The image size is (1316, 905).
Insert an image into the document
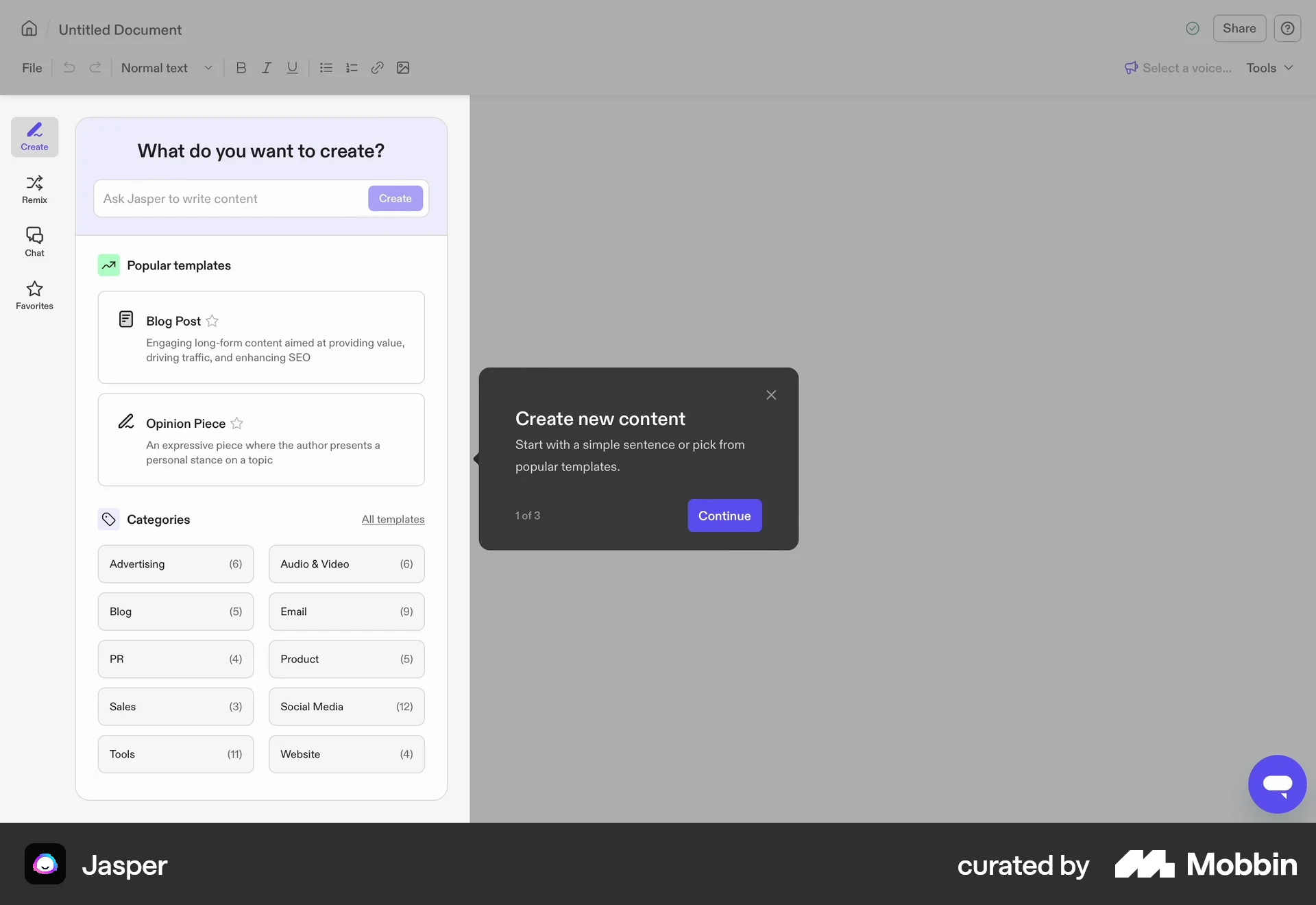404,68
